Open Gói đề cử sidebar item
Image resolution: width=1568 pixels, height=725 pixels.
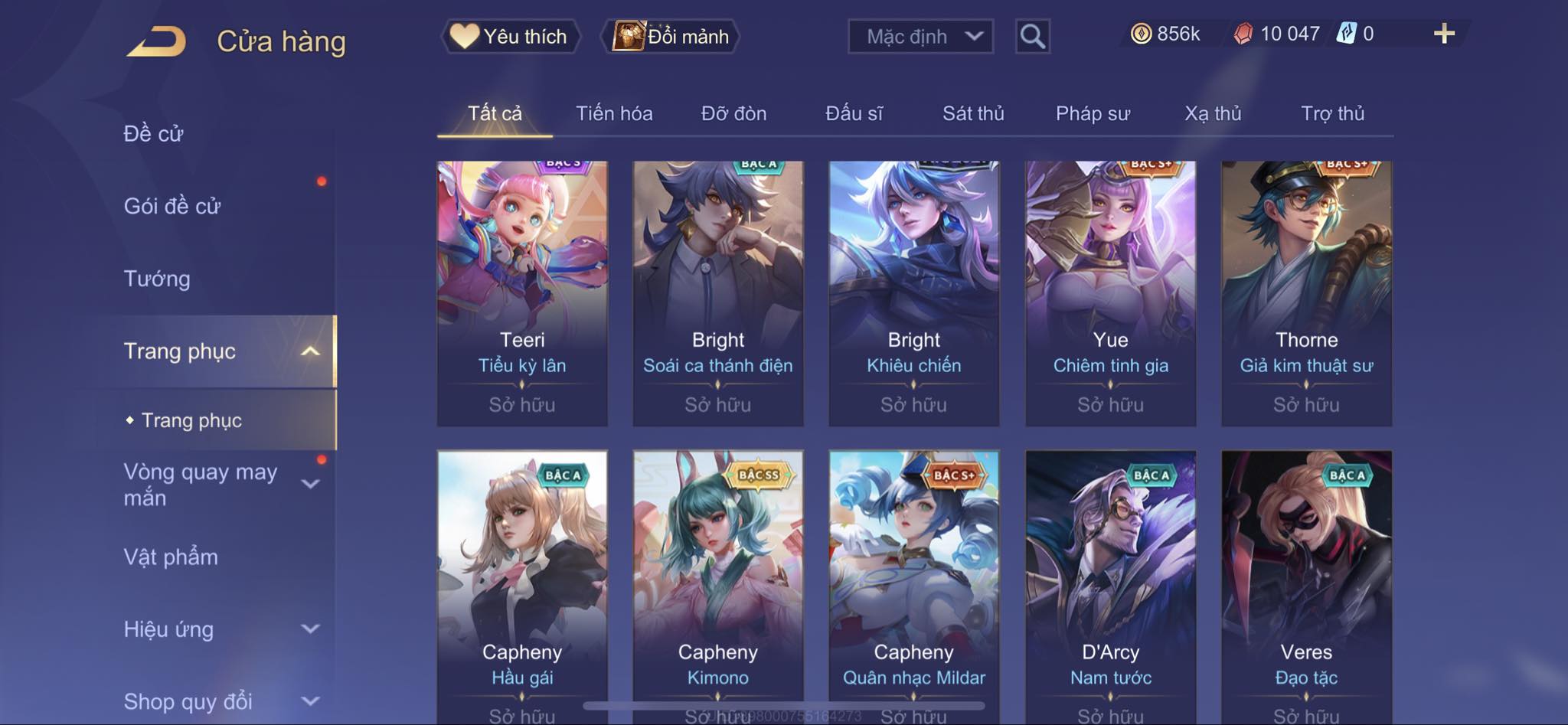click(172, 206)
